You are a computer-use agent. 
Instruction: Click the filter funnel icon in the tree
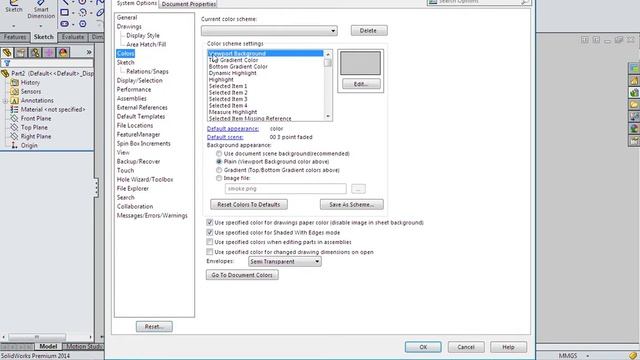pos(7,63)
